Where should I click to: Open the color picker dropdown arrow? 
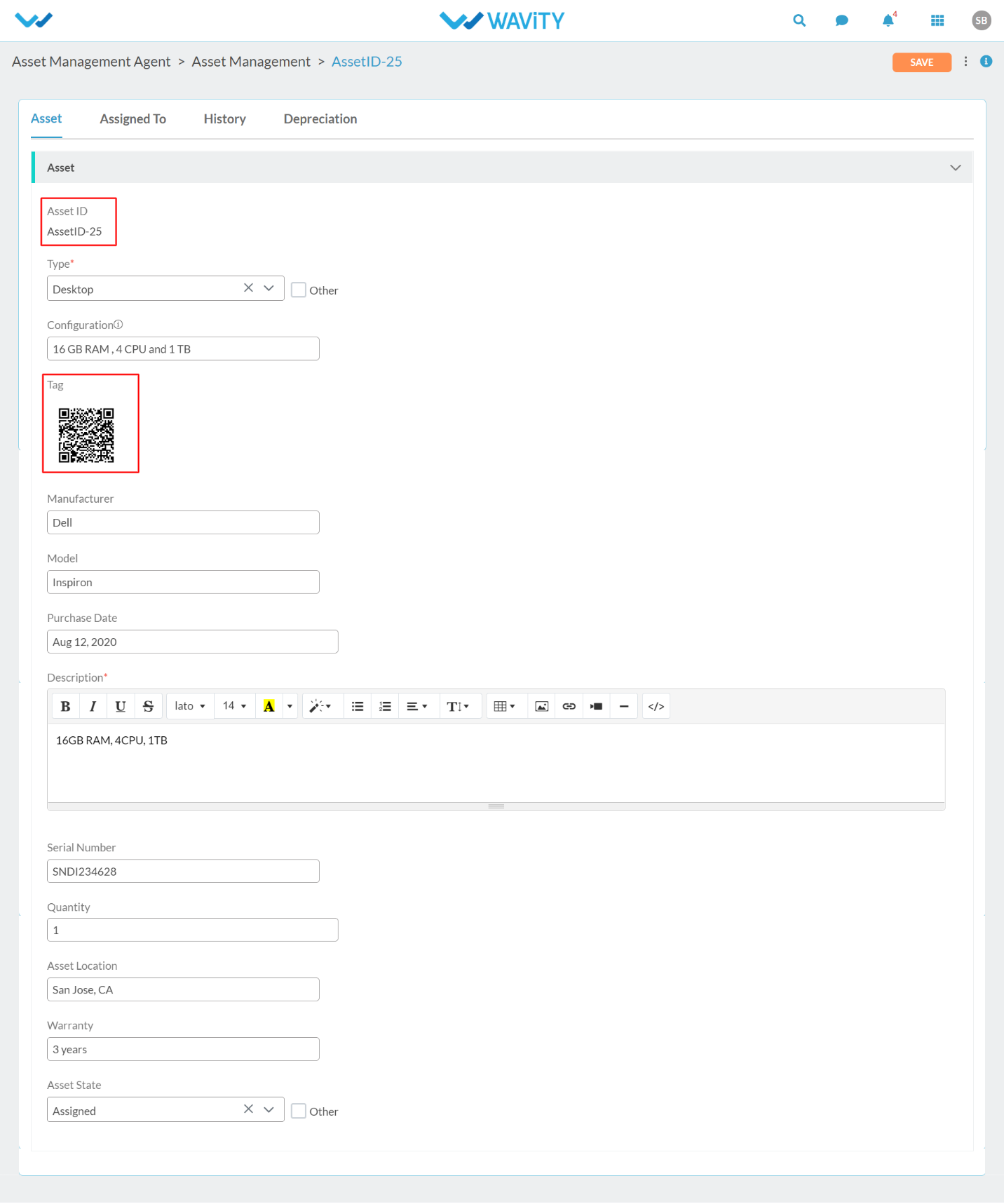tap(290, 706)
